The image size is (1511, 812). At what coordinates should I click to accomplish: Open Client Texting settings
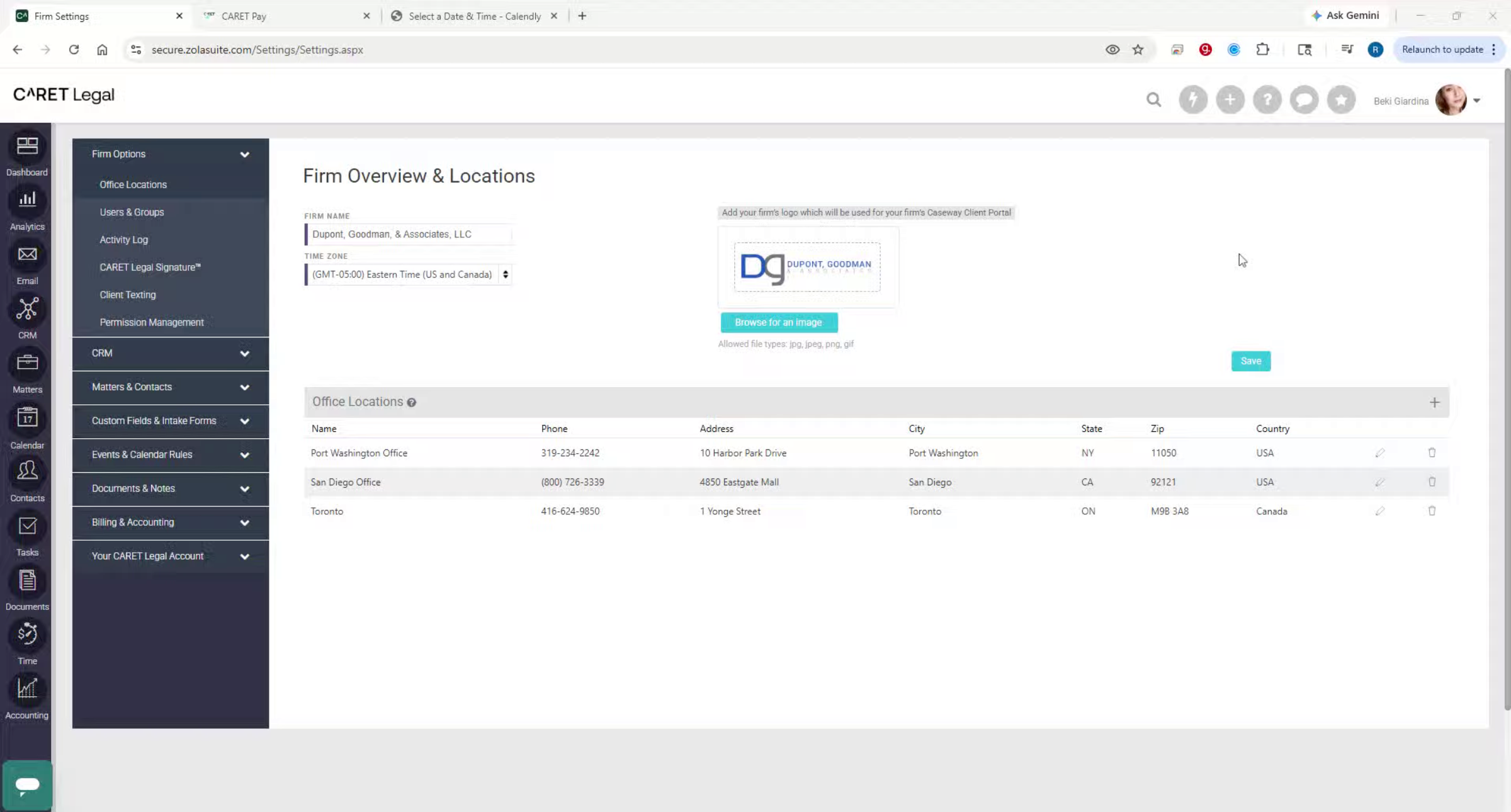127,295
